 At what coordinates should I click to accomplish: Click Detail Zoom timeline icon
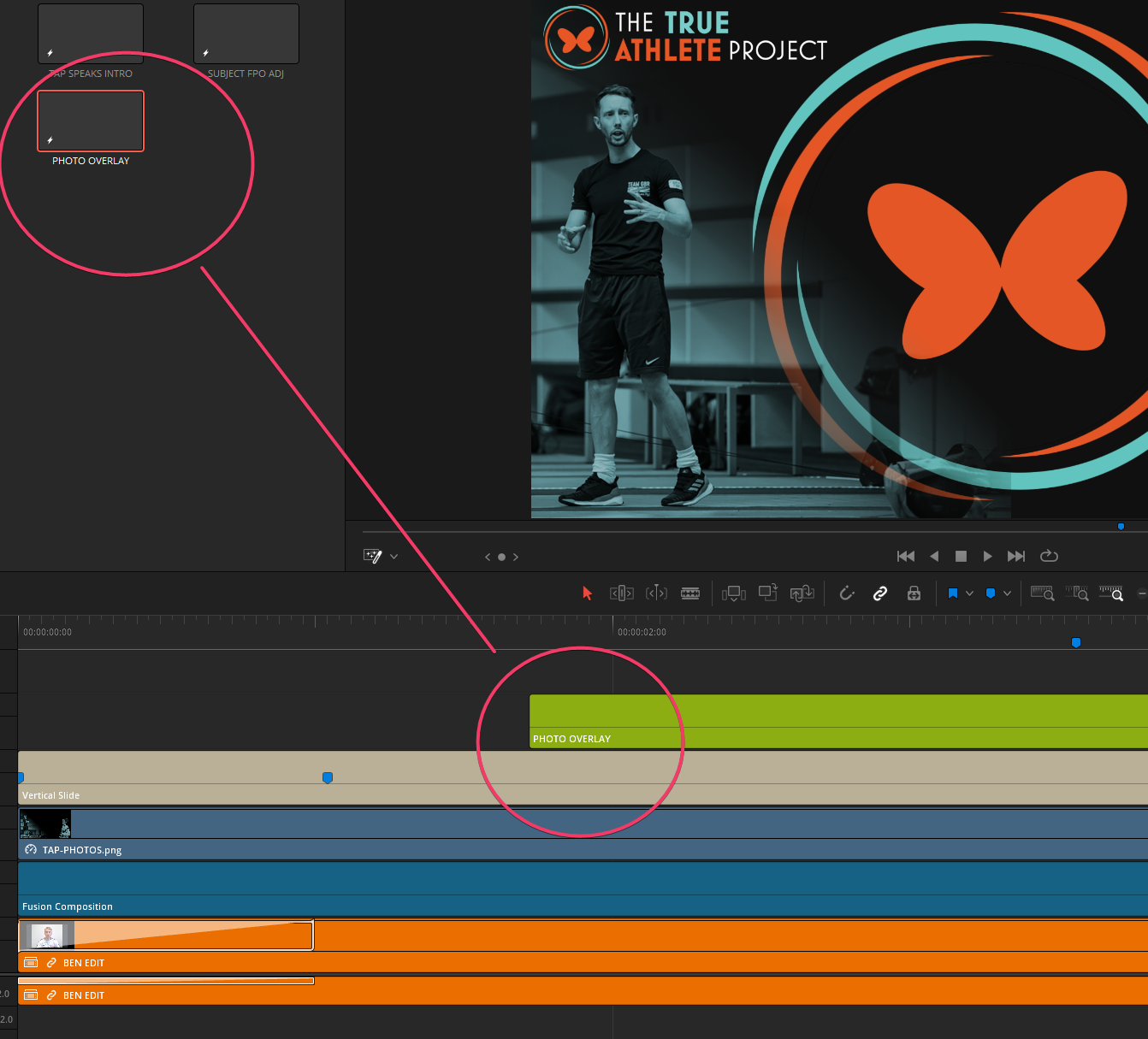pos(1076,593)
